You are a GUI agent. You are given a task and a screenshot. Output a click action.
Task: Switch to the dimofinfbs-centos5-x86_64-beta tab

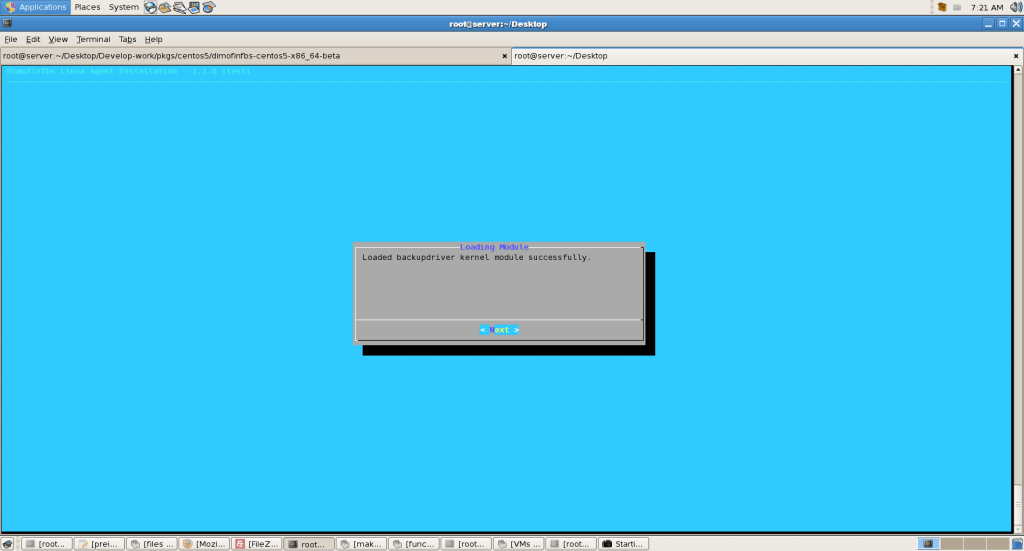coord(255,56)
